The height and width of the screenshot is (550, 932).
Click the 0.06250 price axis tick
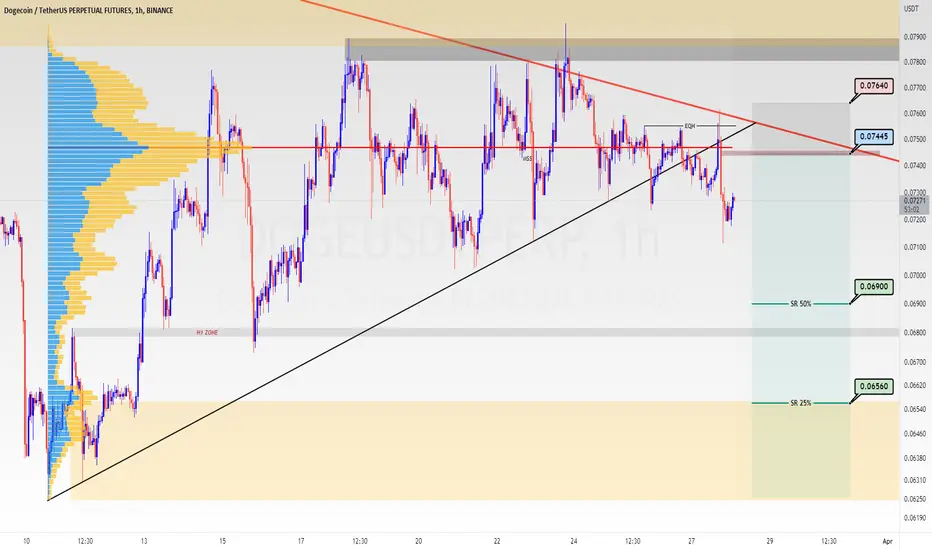coord(914,499)
